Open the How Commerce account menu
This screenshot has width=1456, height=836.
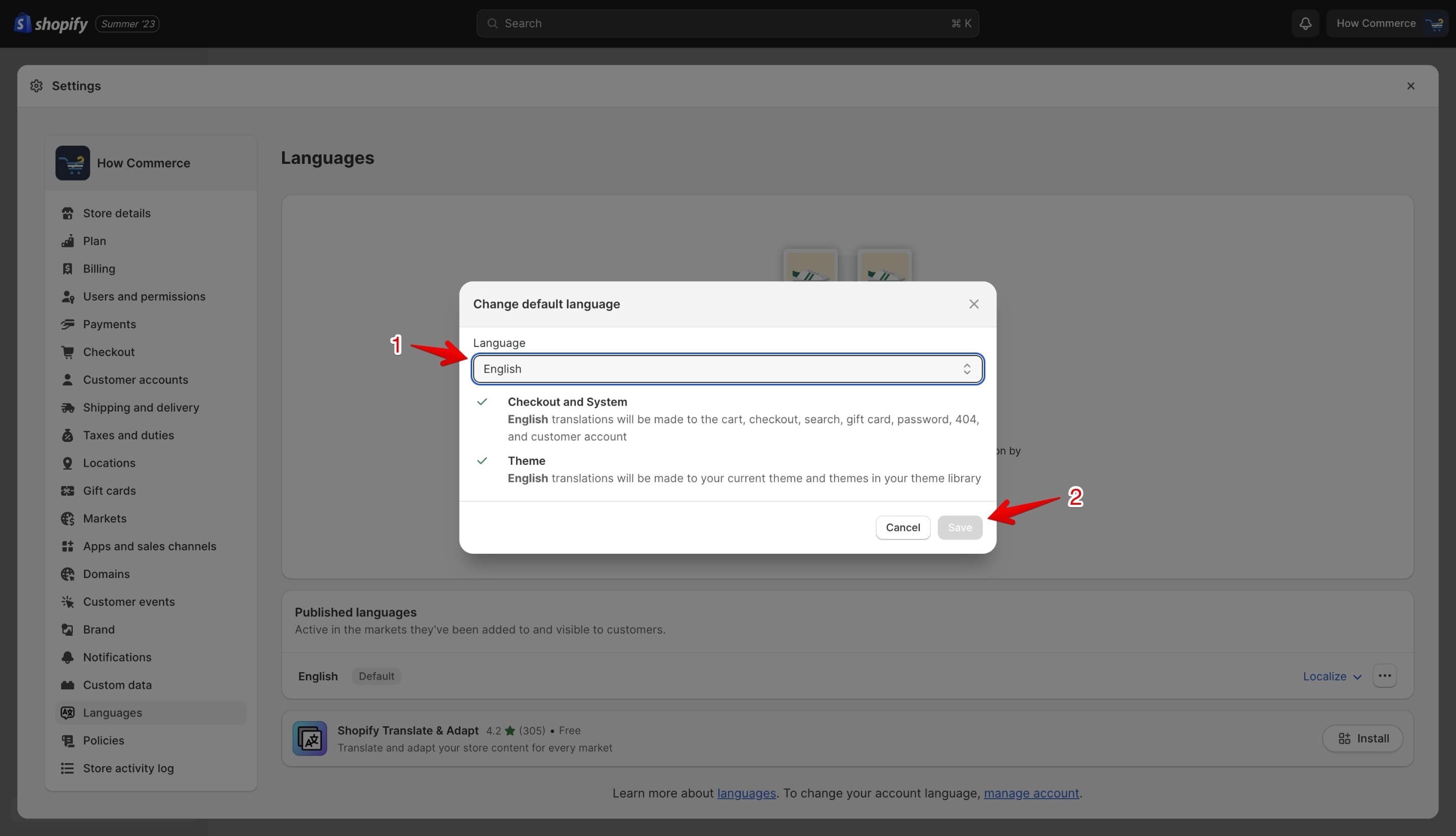pos(1387,24)
